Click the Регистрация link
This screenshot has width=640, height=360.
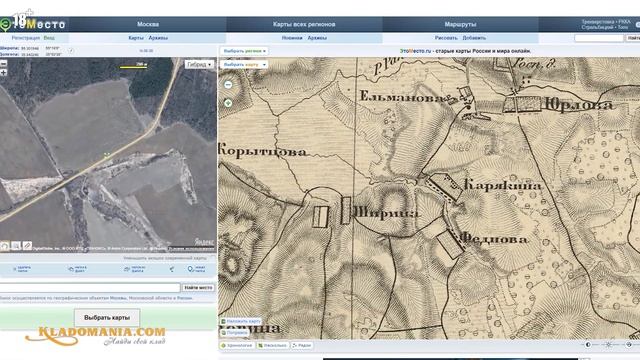(26, 38)
